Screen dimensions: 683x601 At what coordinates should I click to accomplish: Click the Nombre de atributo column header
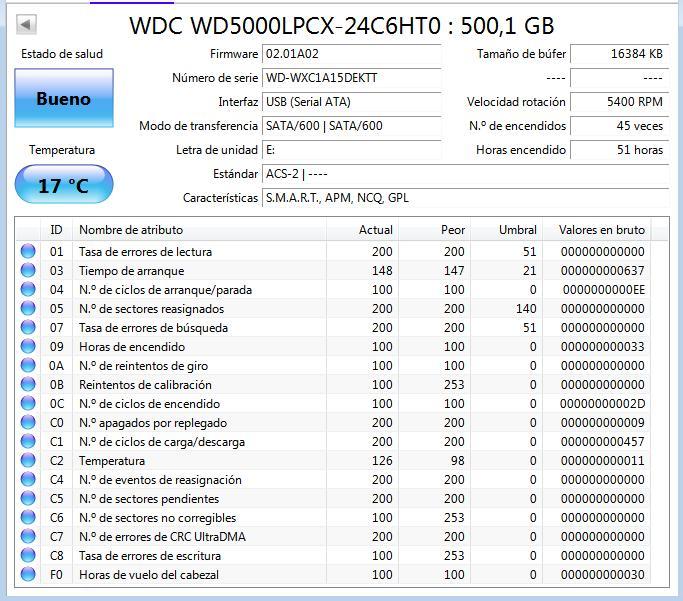click(199, 230)
